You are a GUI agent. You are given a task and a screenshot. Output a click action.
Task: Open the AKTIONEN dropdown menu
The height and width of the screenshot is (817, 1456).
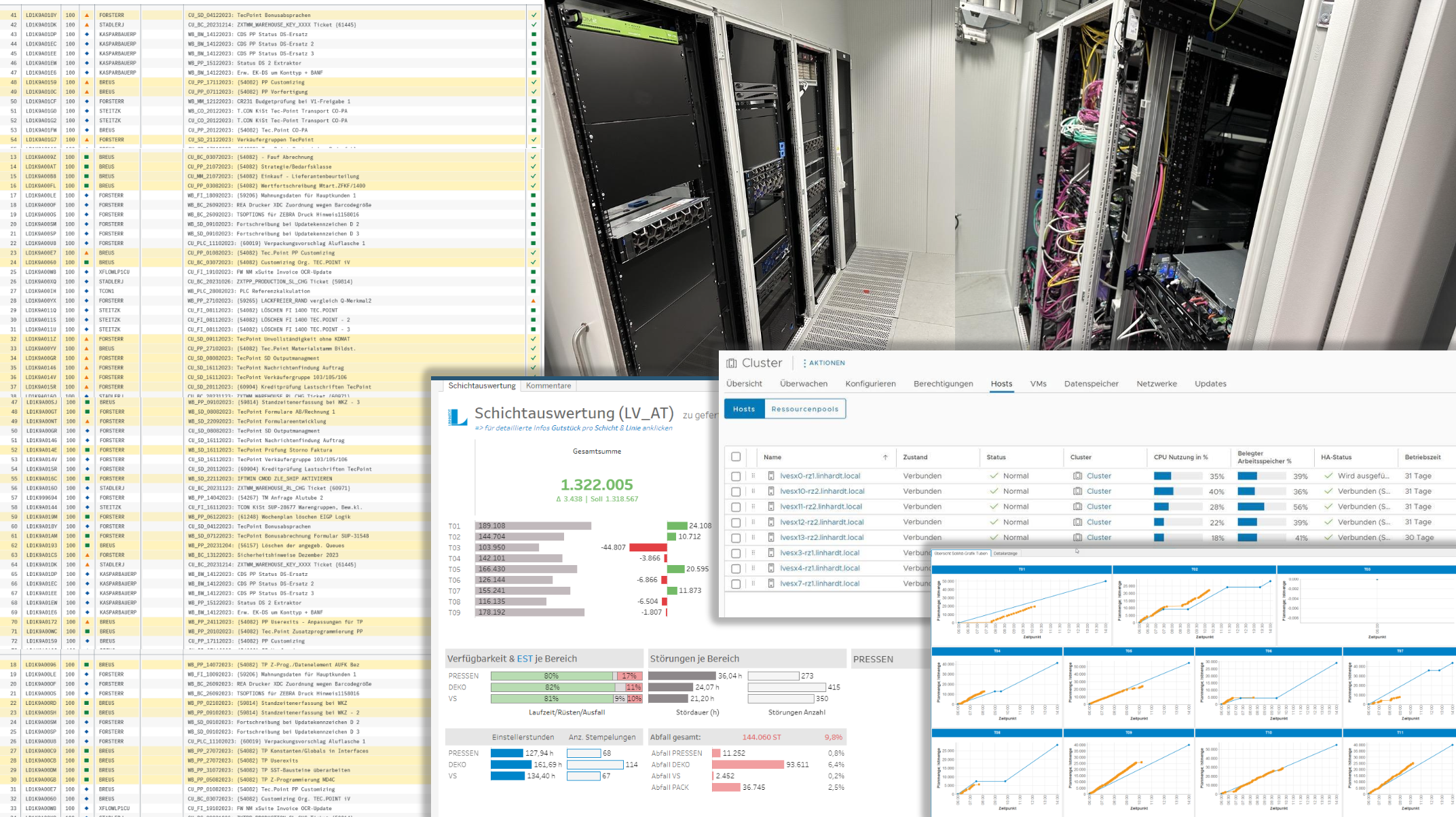827,363
